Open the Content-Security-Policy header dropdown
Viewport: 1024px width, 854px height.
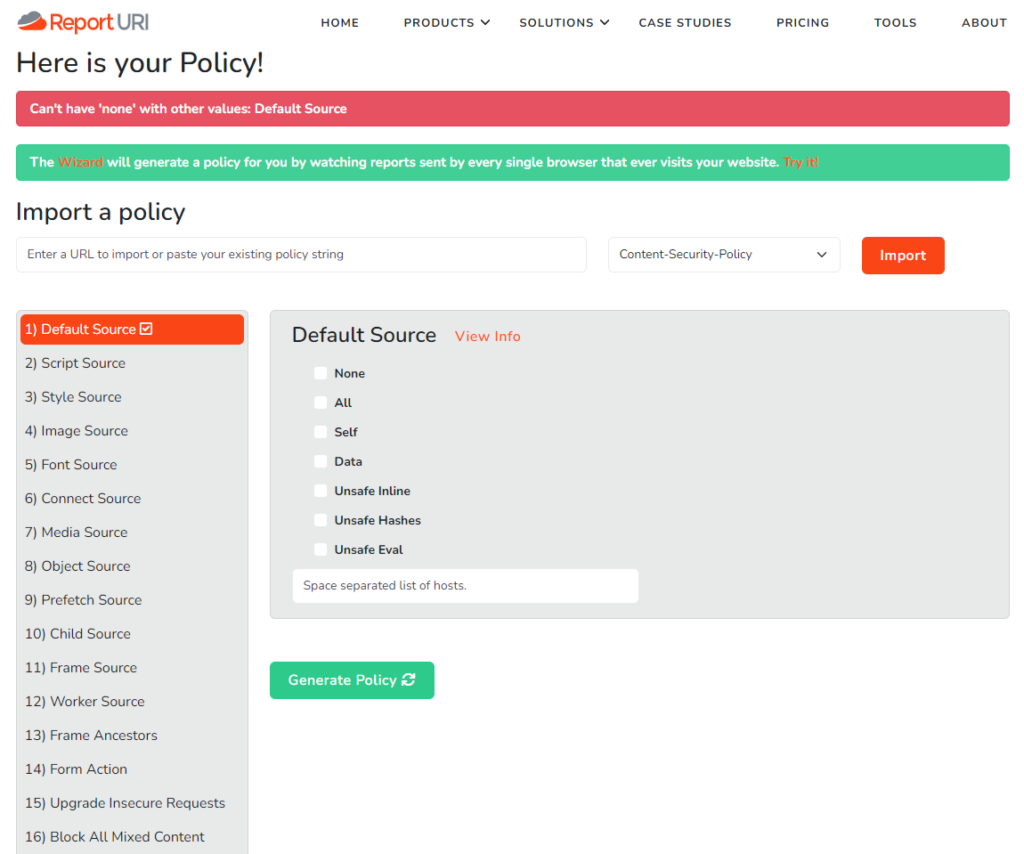pos(723,255)
